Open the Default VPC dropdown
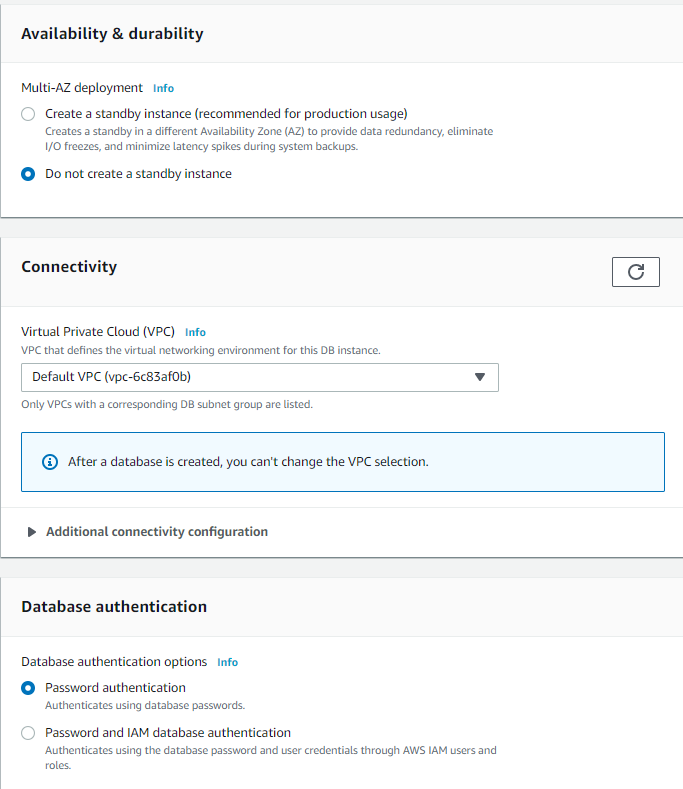Screen dimensions: 683x789 point(260,377)
